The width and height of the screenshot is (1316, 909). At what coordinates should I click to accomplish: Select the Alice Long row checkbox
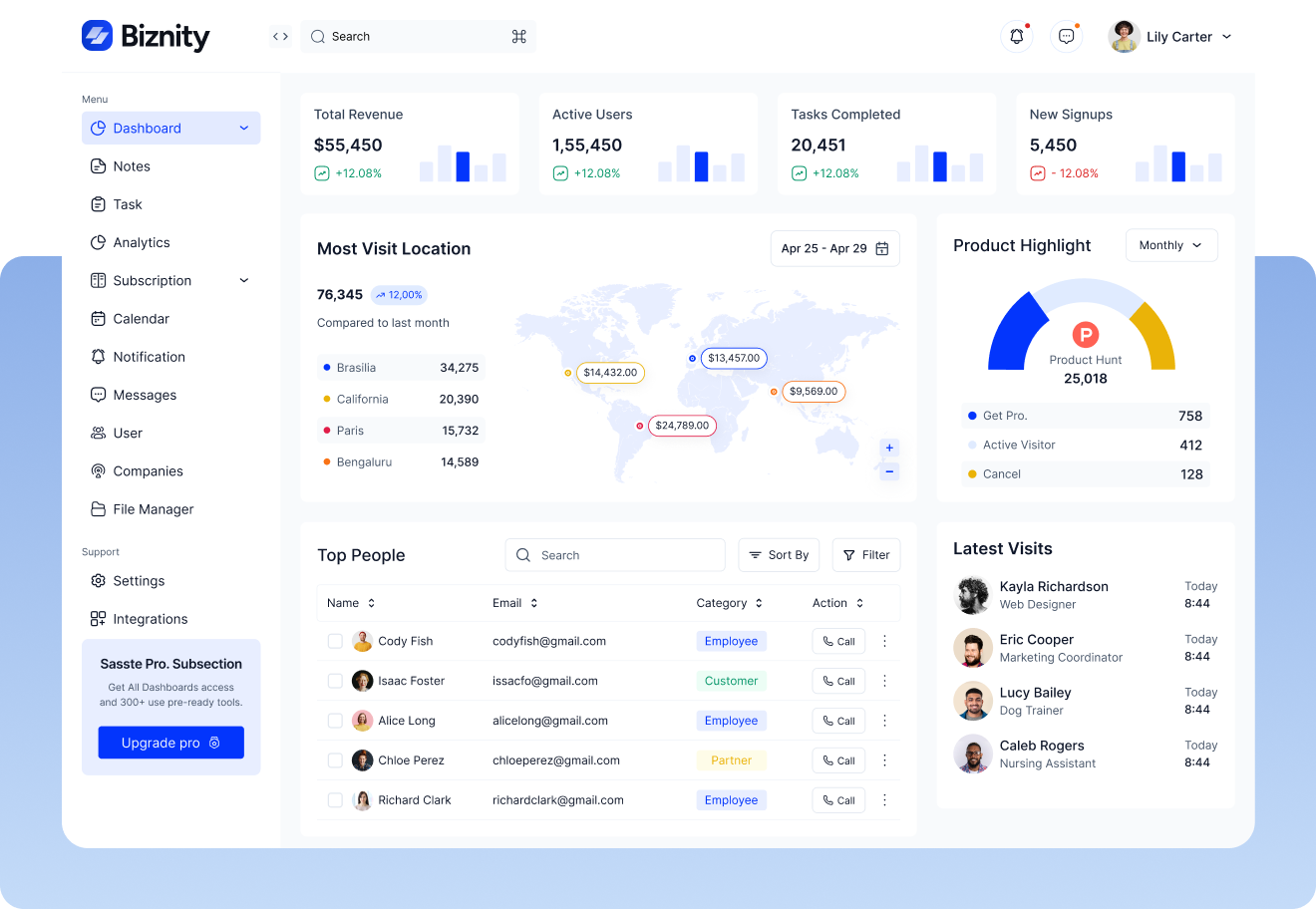pyautogui.click(x=335, y=721)
